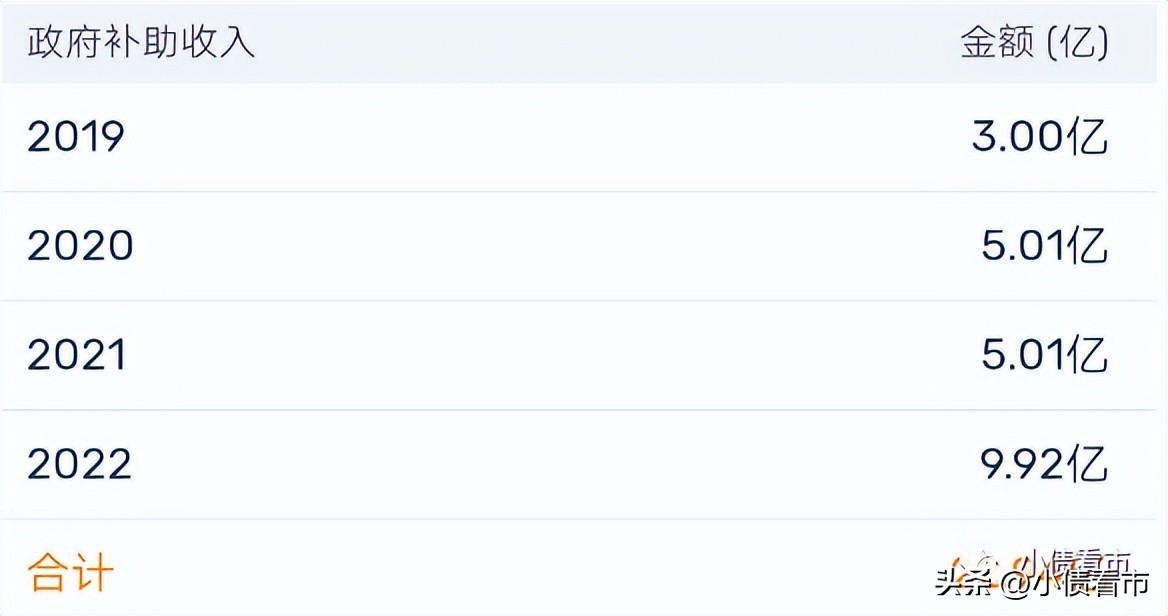The height and width of the screenshot is (616, 1168).
Task: Click the 金额 column header text
Action: point(996,43)
